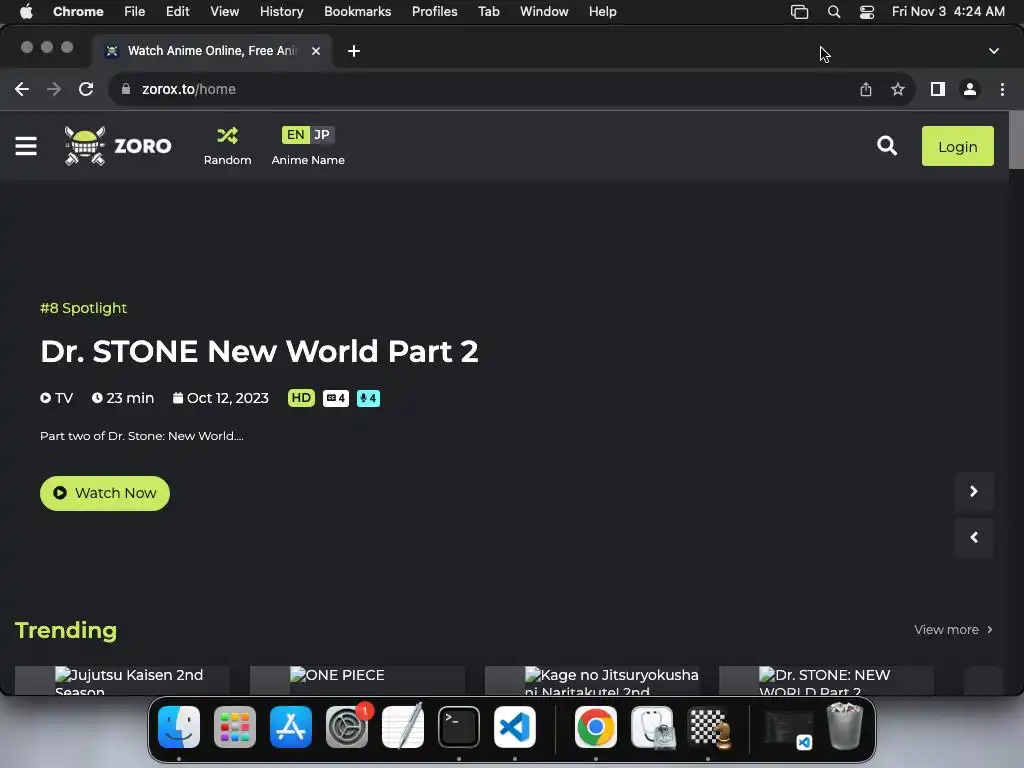This screenshot has width=1024, height=768.
Task: Open the Chrome menu in menu bar
Action: click(x=78, y=11)
